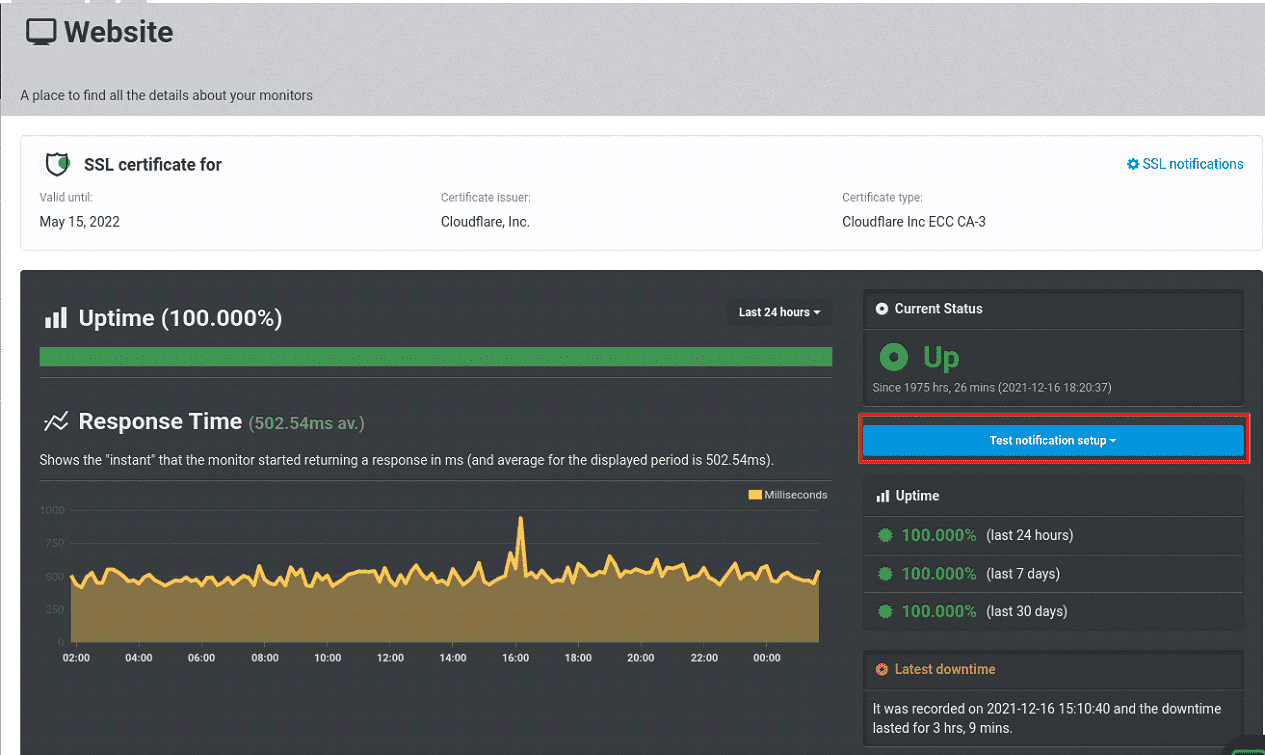Click the green uptime progress bar
The width and height of the screenshot is (1265, 755).
coord(435,356)
